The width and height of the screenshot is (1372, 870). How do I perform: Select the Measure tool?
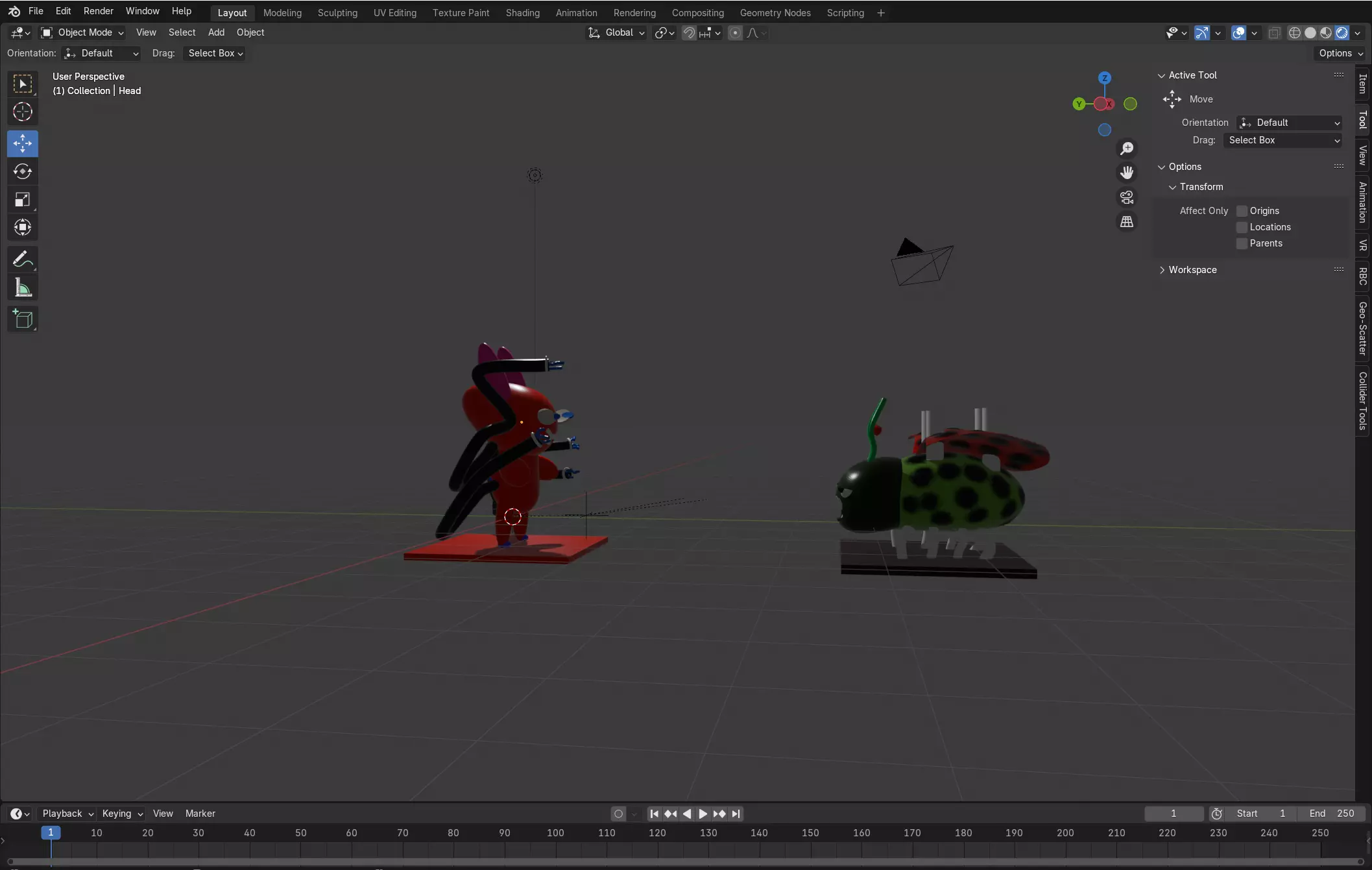click(23, 287)
